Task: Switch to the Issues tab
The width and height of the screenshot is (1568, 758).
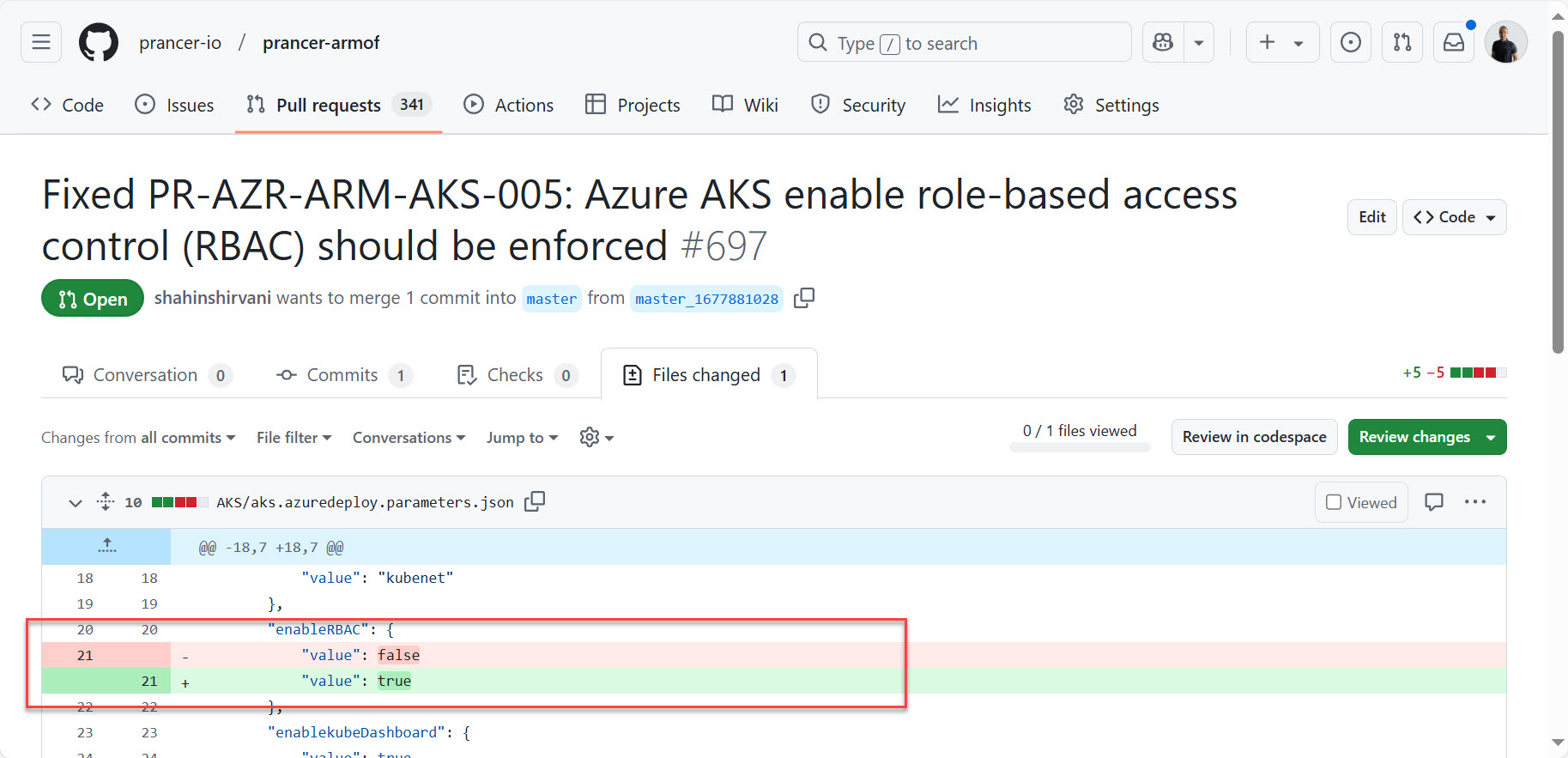Action: point(174,105)
